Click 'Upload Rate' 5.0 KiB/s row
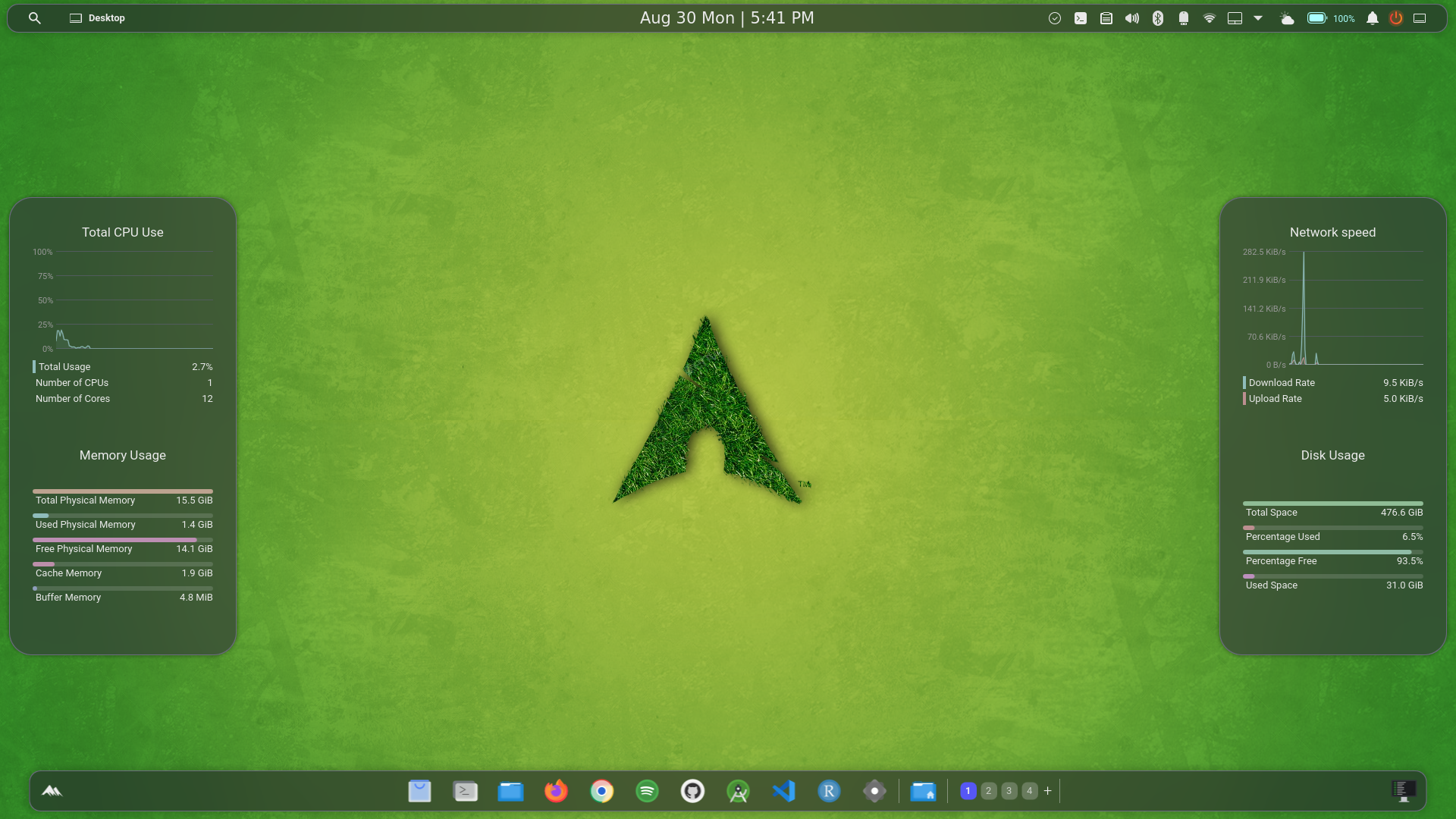This screenshot has height=819, width=1456. [x=1333, y=398]
